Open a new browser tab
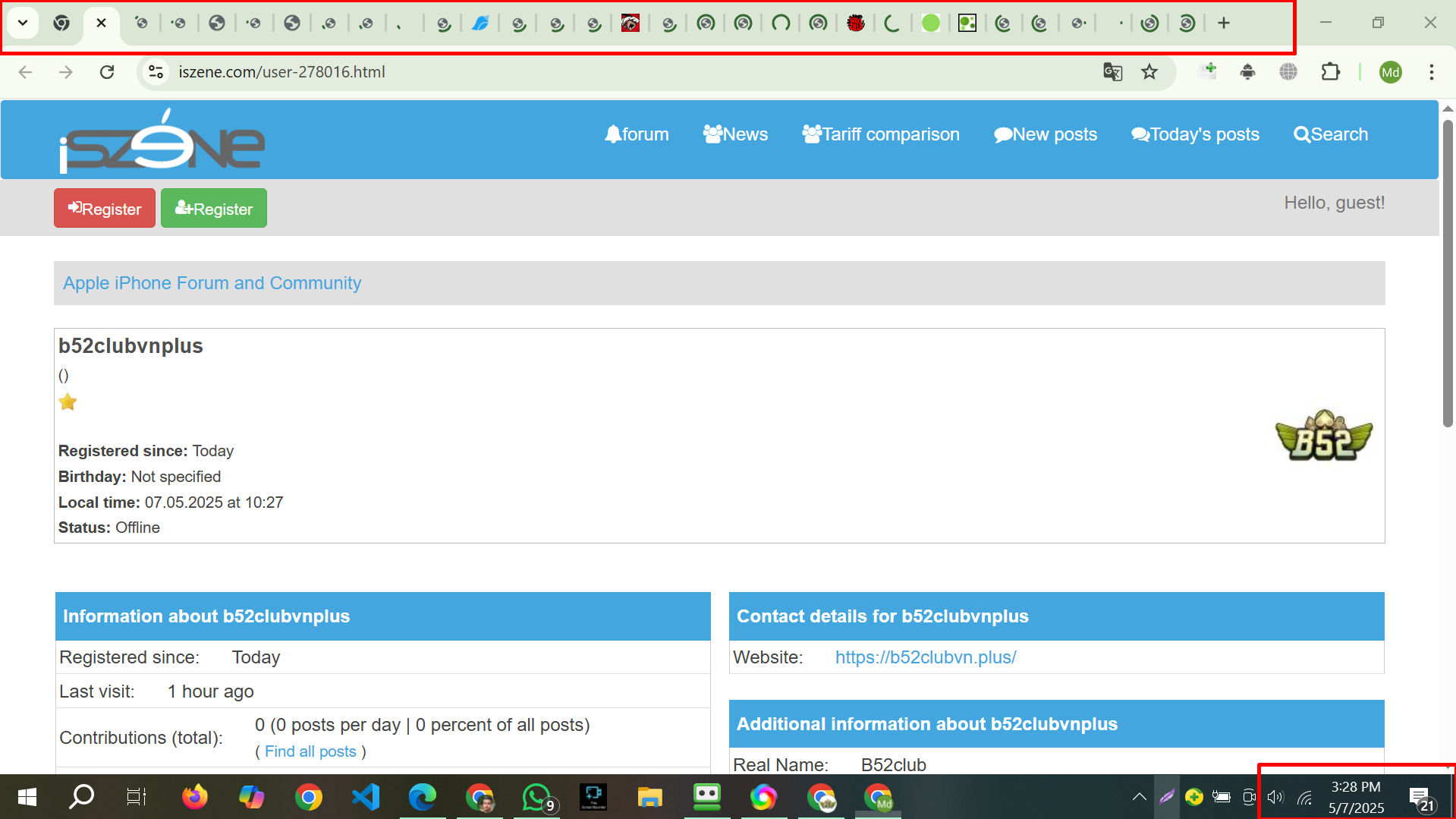The width and height of the screenshot is (1456, 819). tap(1223, 23)
